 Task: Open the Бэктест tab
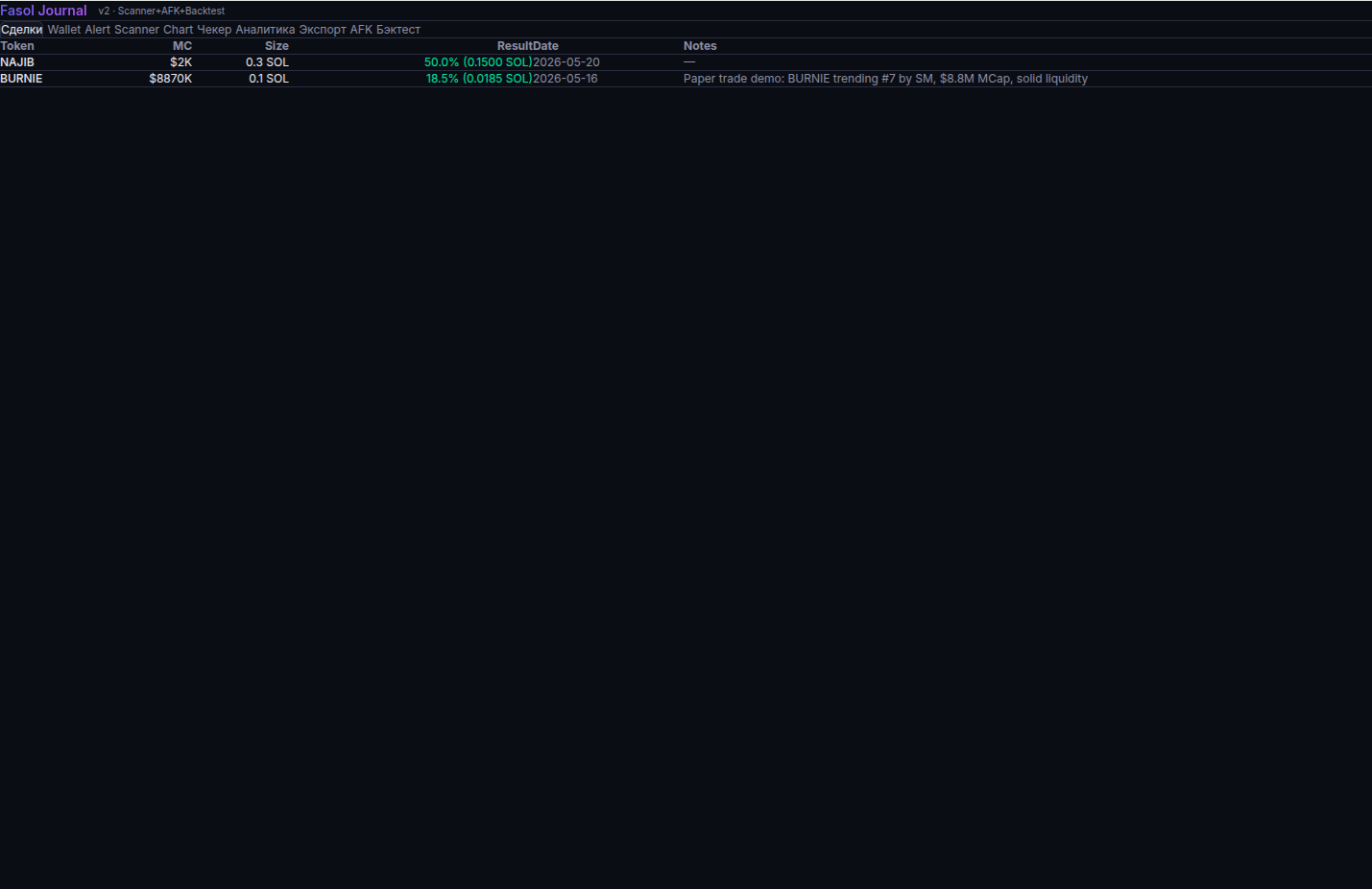coord(398,30)
